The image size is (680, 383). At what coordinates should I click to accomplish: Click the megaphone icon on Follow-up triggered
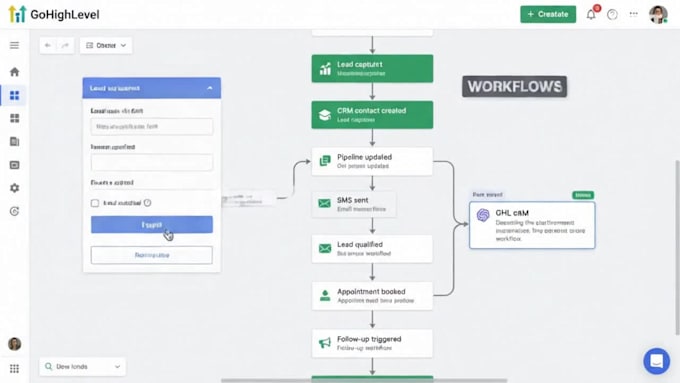coord(325,343)
